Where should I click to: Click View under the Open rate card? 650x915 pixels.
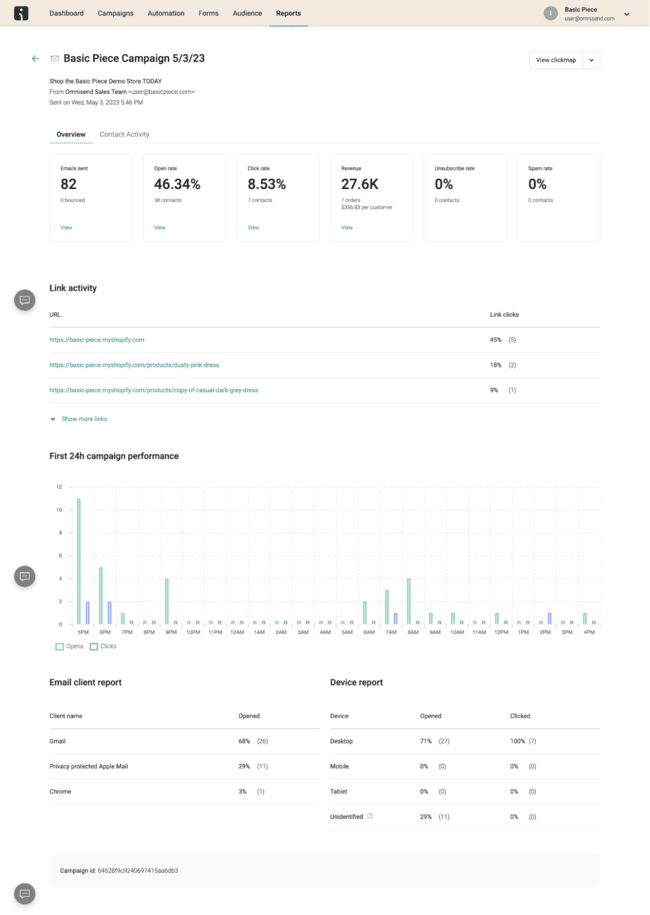pyautogui.click(x=160, y=227)
